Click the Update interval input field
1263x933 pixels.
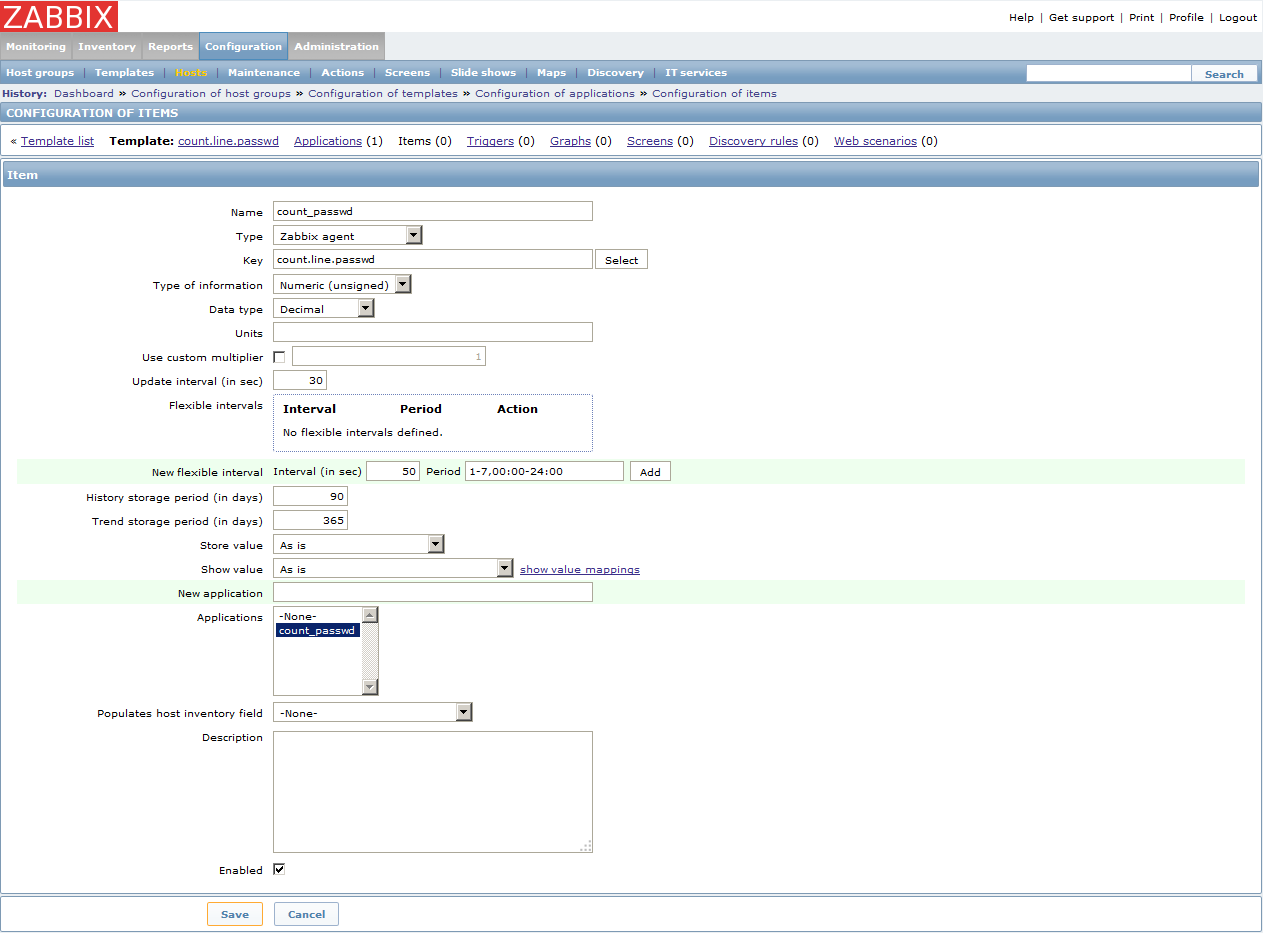click(300, 381)
